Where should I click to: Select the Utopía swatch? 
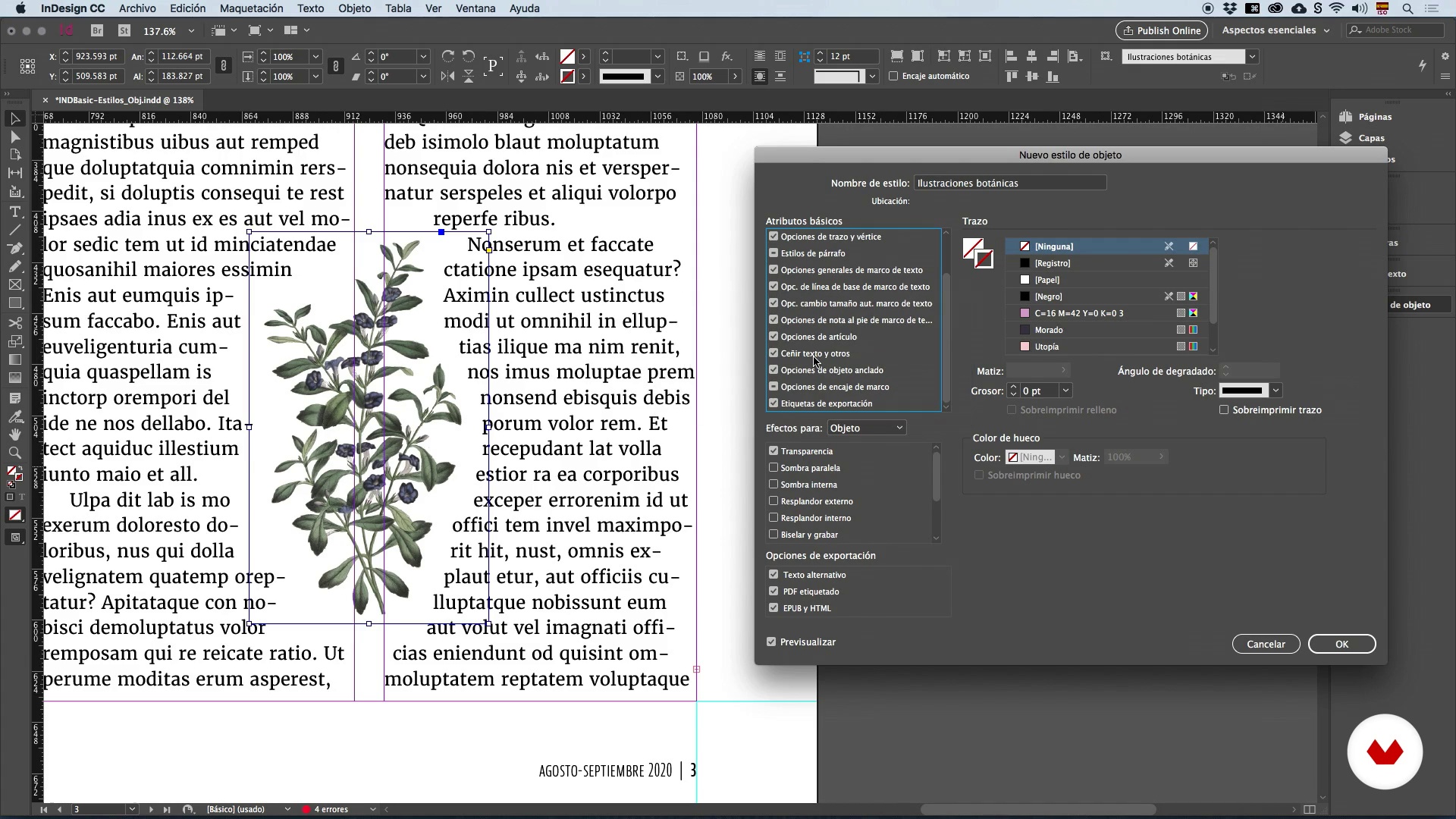point(1107,347)
